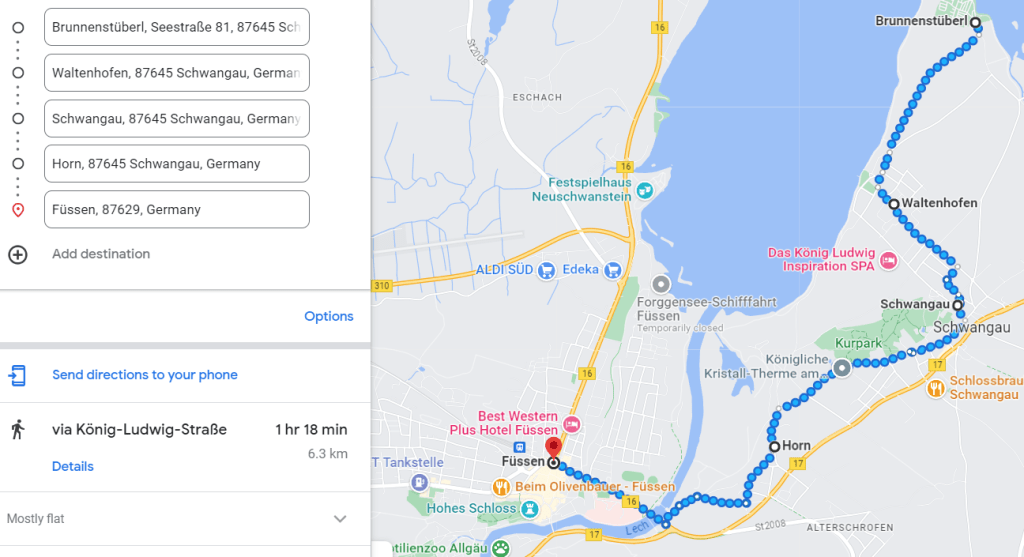Image resolution: width=1024 pixels, height=557 pixels.
Task: Click the red Füssen destination pin on the map
Action: (x=553, y=449)
